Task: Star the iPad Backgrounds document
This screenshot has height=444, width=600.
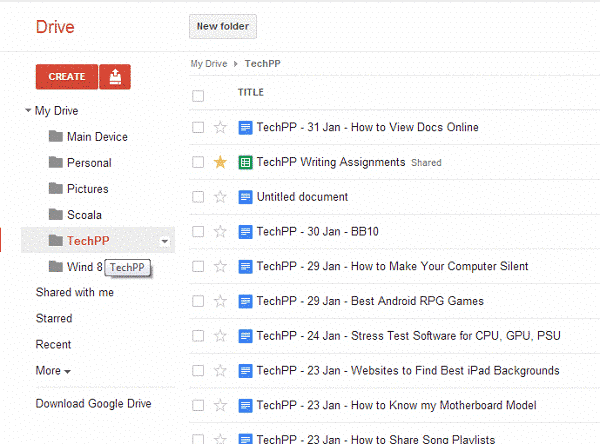Action: pos(220,371)
